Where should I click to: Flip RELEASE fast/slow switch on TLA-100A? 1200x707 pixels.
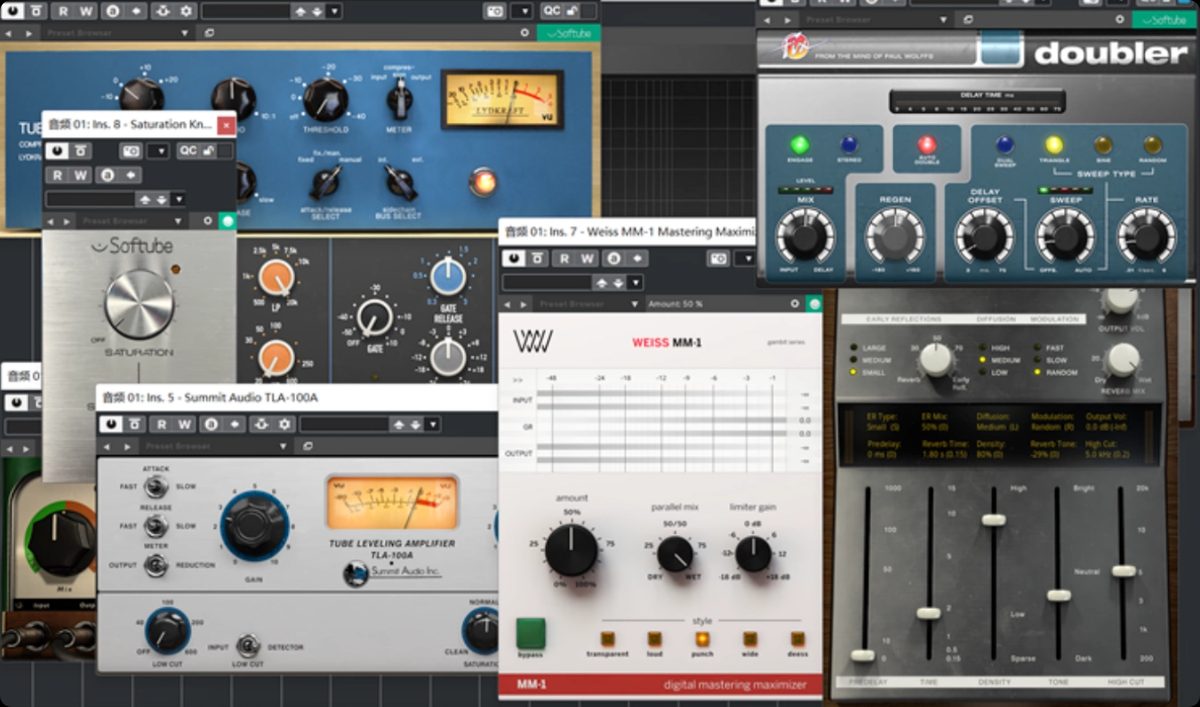point(155,525)
